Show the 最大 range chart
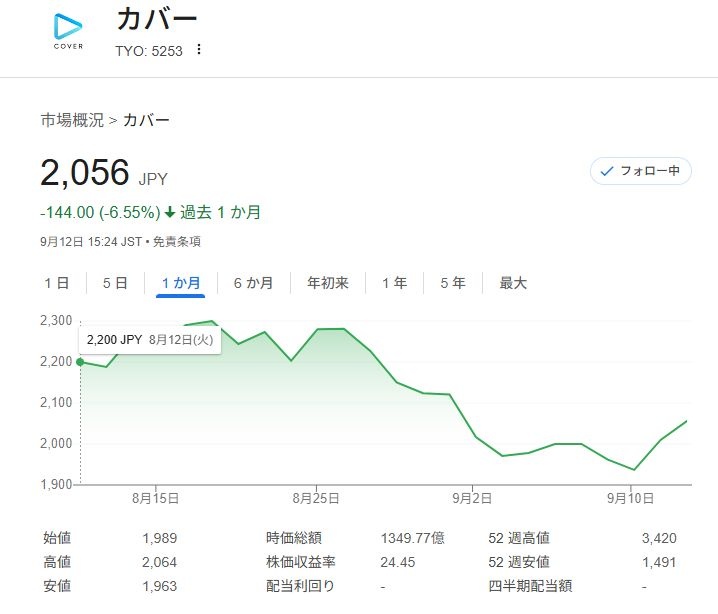The width and height of the screenshot is (718, 614). click(x=513, y=283)
